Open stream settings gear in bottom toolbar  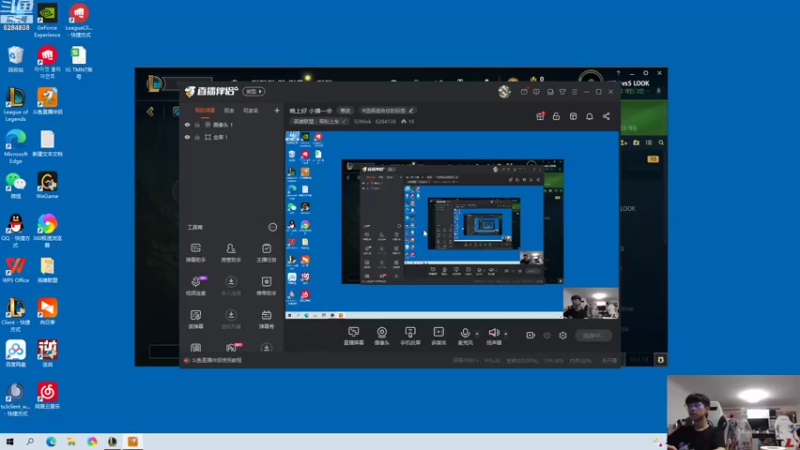(x=563, y=336)
